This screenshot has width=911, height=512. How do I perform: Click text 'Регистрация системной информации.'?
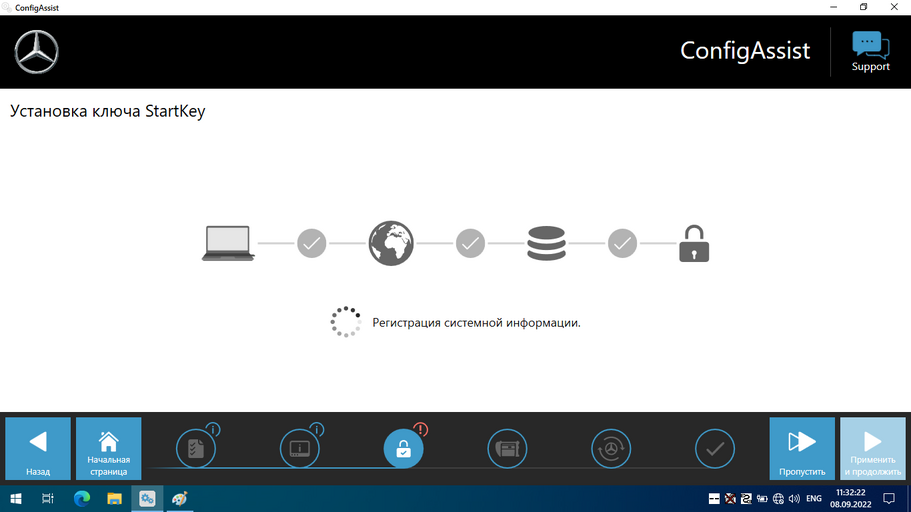(x=476, y=323)
